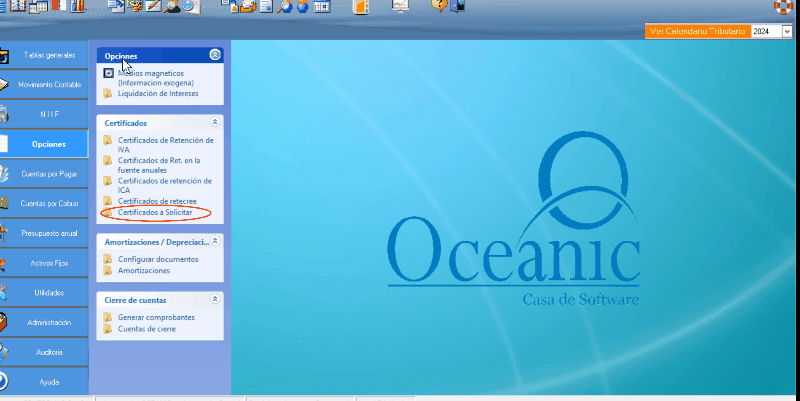Open the year 2024 dropdown
Image resolution: width=800 pixels, height=401 pixels.
point(787,32)
